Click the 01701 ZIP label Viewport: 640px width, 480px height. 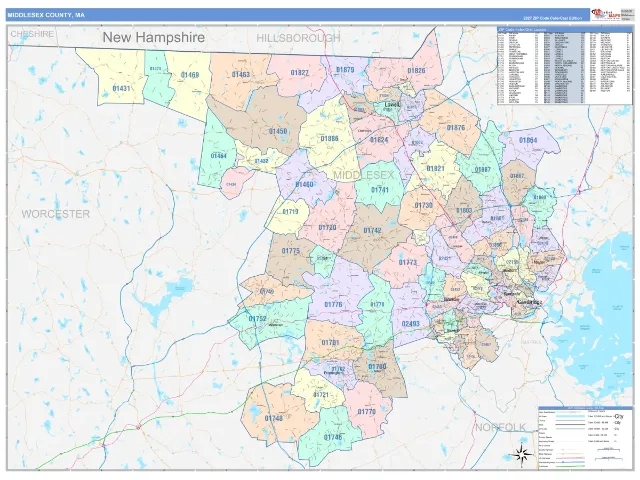[330, 342]
